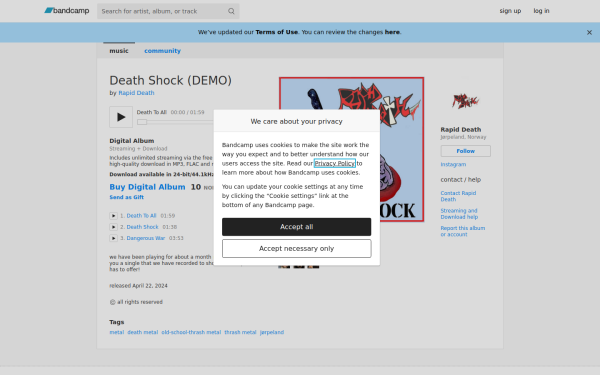Click the 'Digital Album' heading
600x375 pixels.
pos(132,141)
